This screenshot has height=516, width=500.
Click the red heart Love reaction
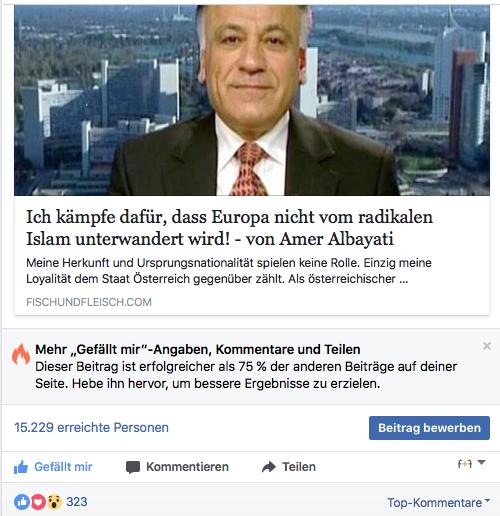(x=38, y=502)
